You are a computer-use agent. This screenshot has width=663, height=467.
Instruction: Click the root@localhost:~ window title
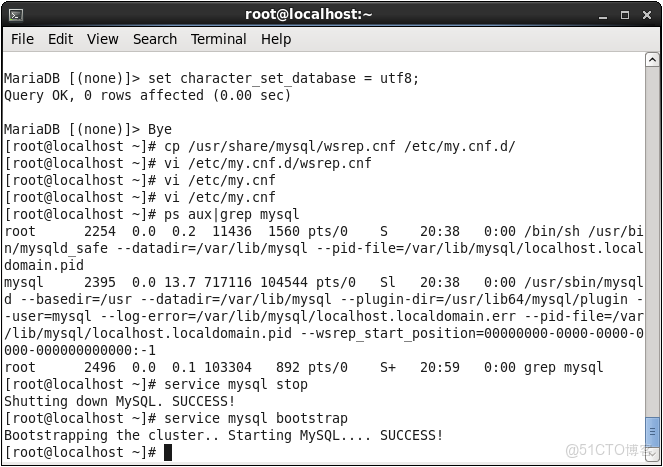pos(308,14)
